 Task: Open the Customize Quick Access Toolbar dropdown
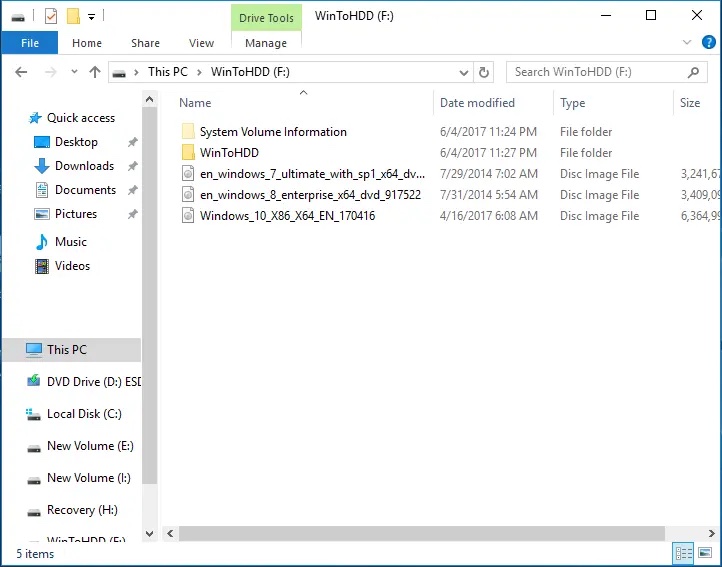pyautogui.click(x=92, y=18)
